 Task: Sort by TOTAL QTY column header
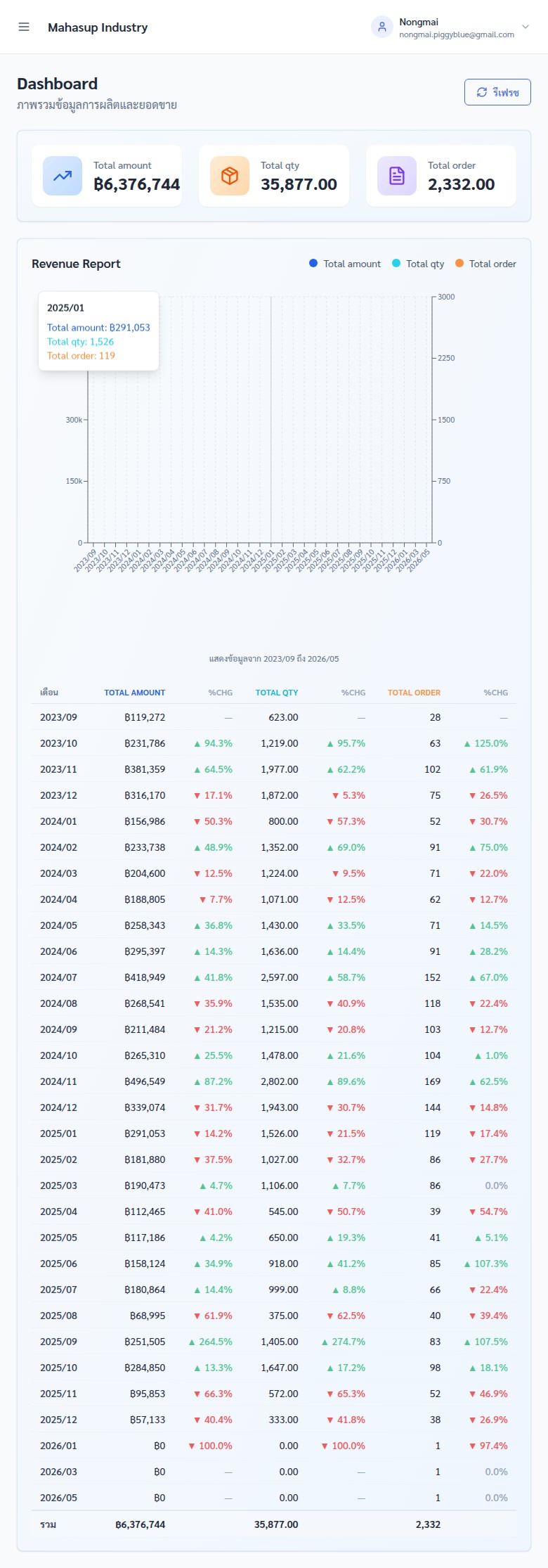(x=277, y=693)
